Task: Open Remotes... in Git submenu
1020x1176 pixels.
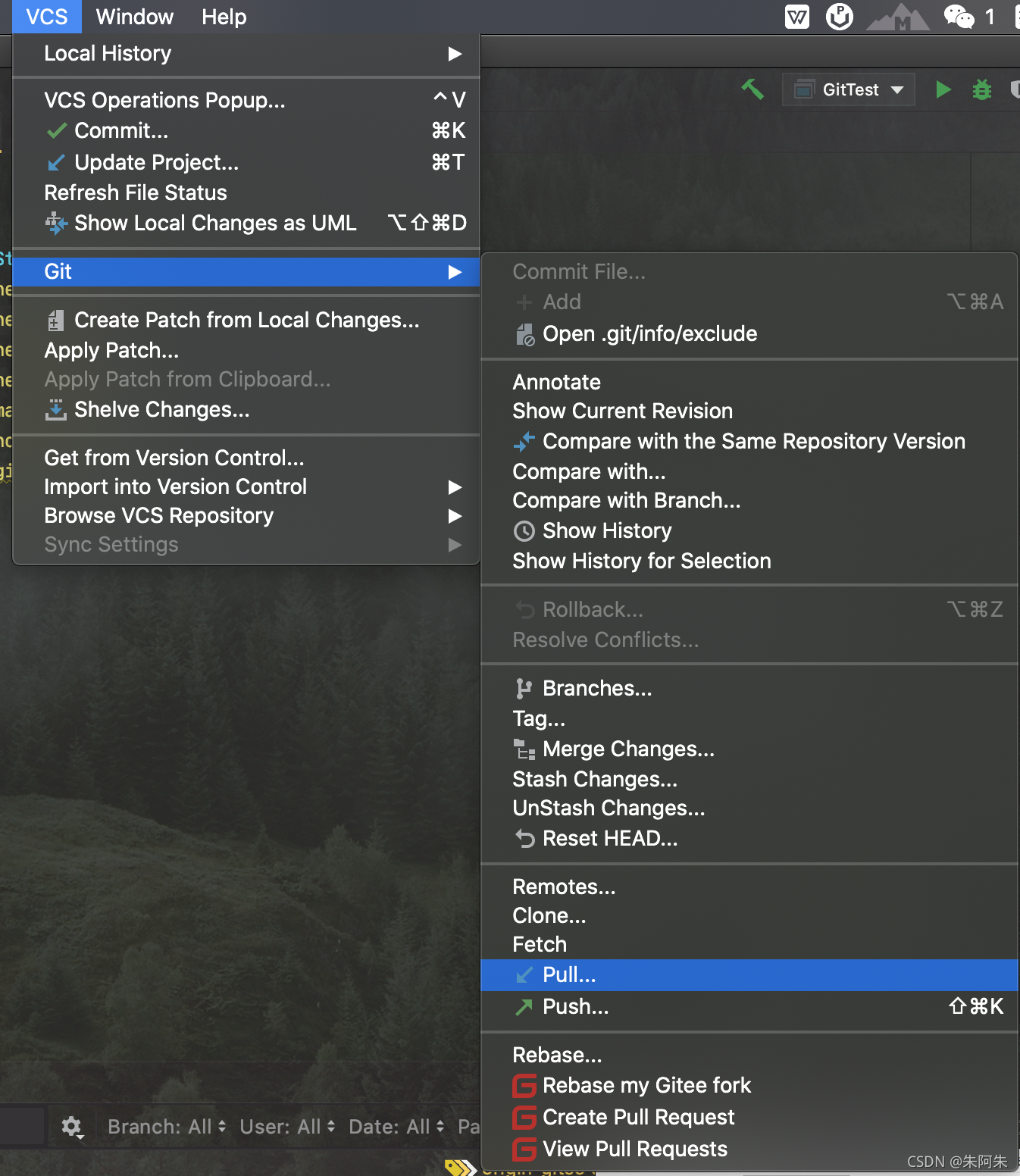Action: click(749, 887)
